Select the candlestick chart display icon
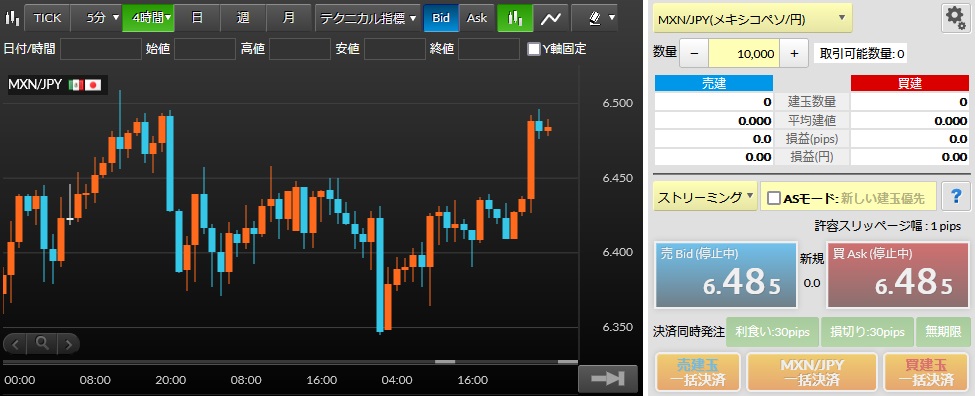This screenshot has width=975, height=396. (x=515, y=18)
